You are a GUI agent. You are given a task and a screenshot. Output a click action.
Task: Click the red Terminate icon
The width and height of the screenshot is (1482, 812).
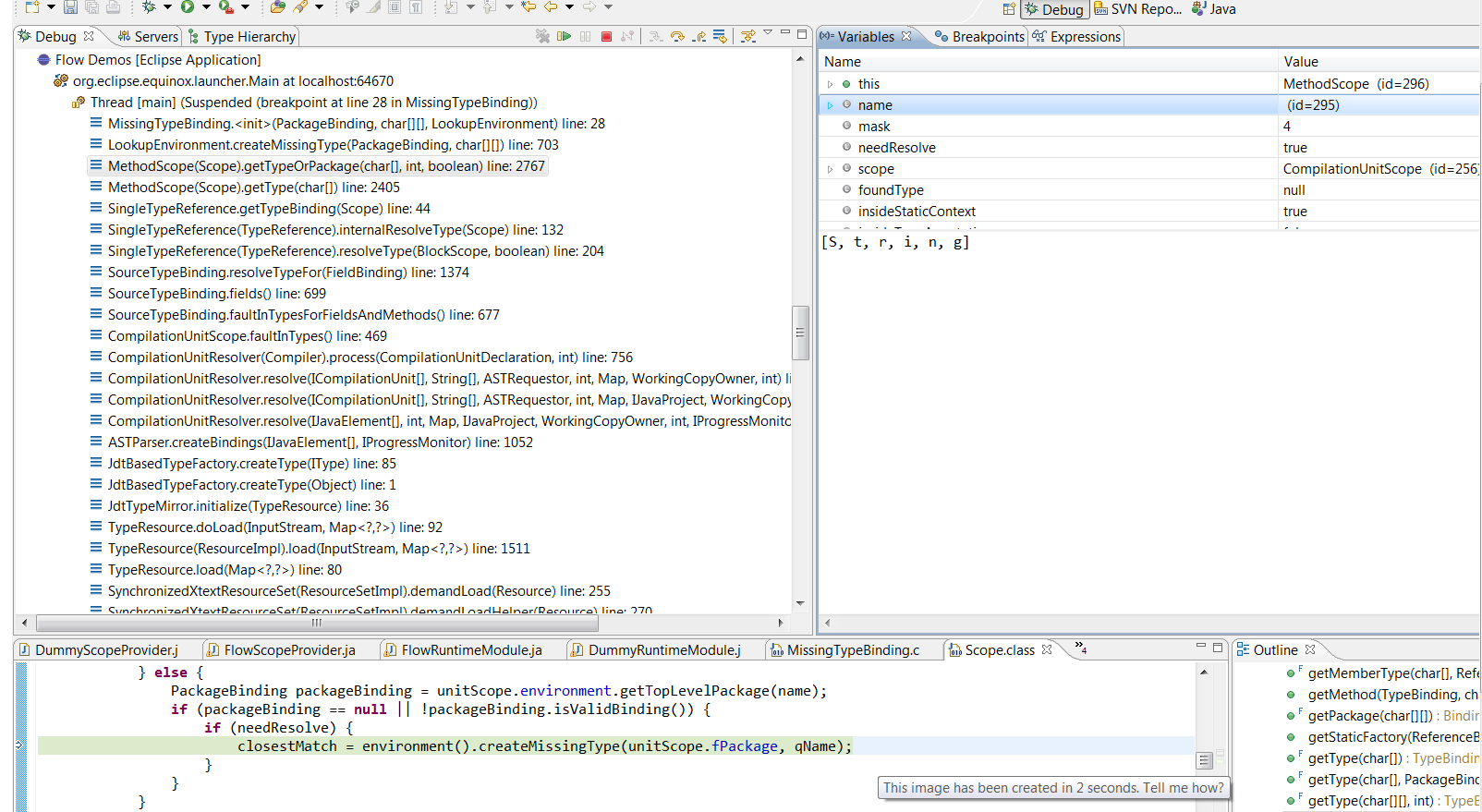coord(606,36)
